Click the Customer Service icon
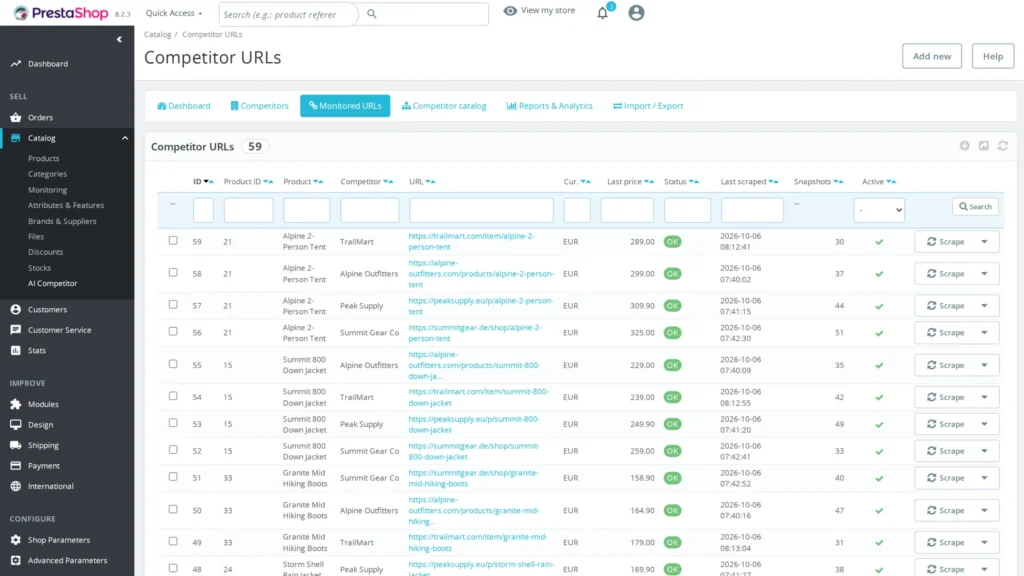 click(16, 330)
